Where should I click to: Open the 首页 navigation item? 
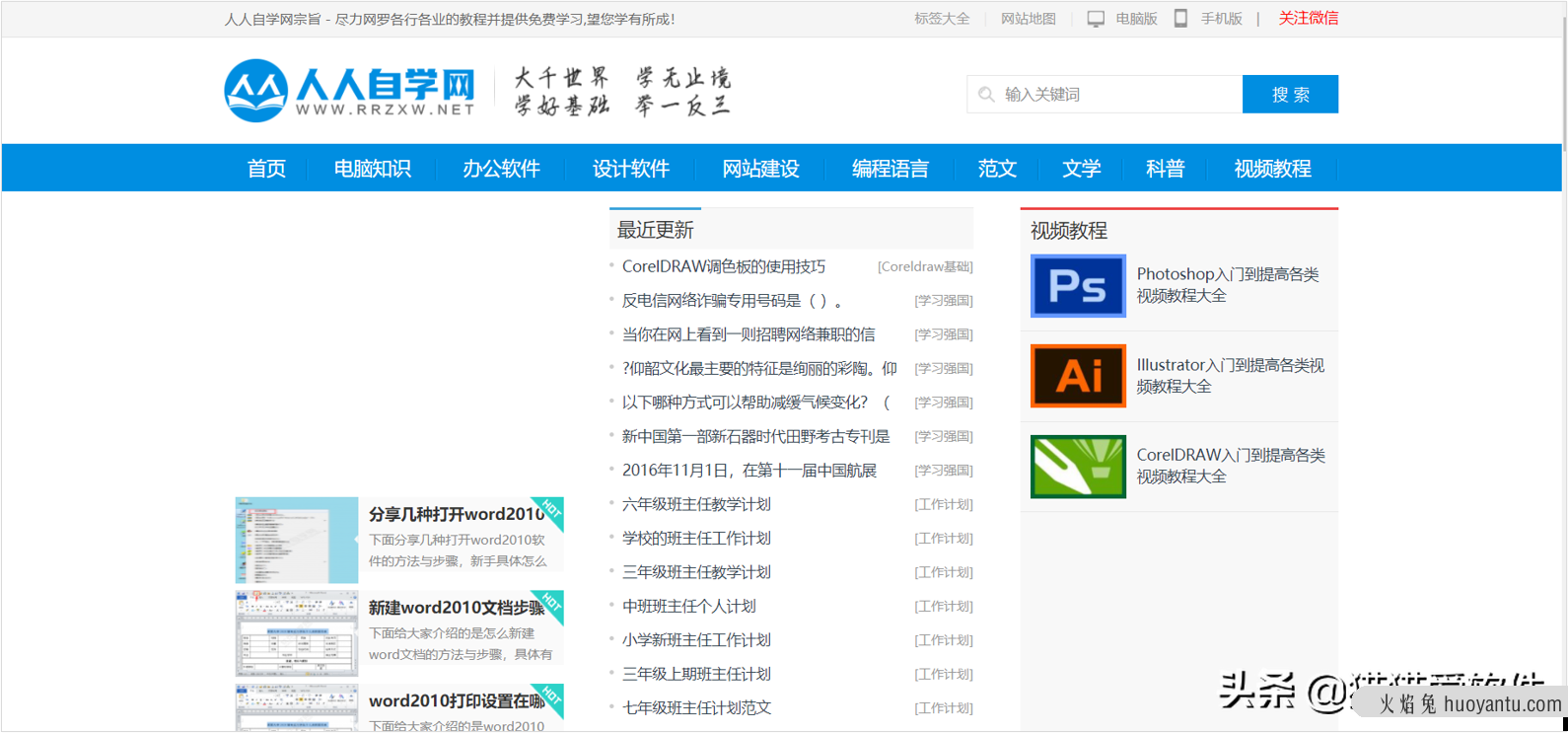click(x=266, y=169)
